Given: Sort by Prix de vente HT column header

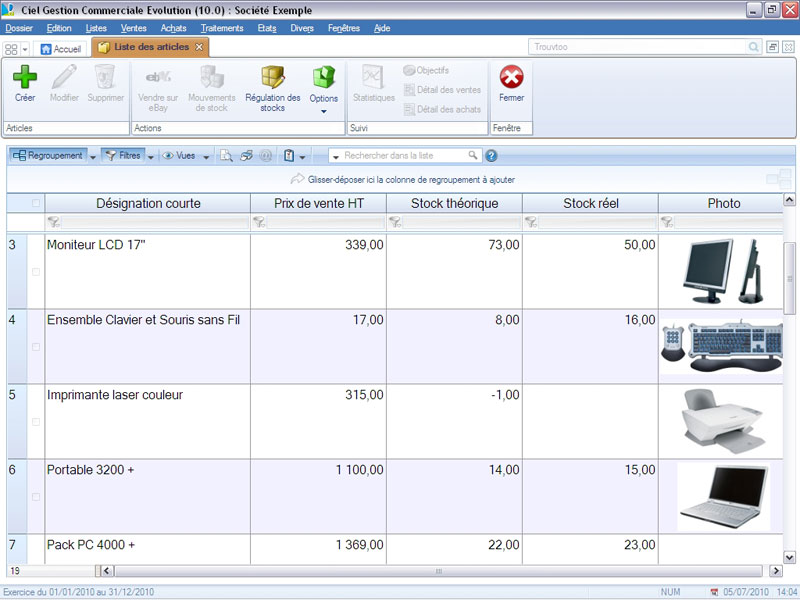Looking at the screenshot, I should coord(318,204).
